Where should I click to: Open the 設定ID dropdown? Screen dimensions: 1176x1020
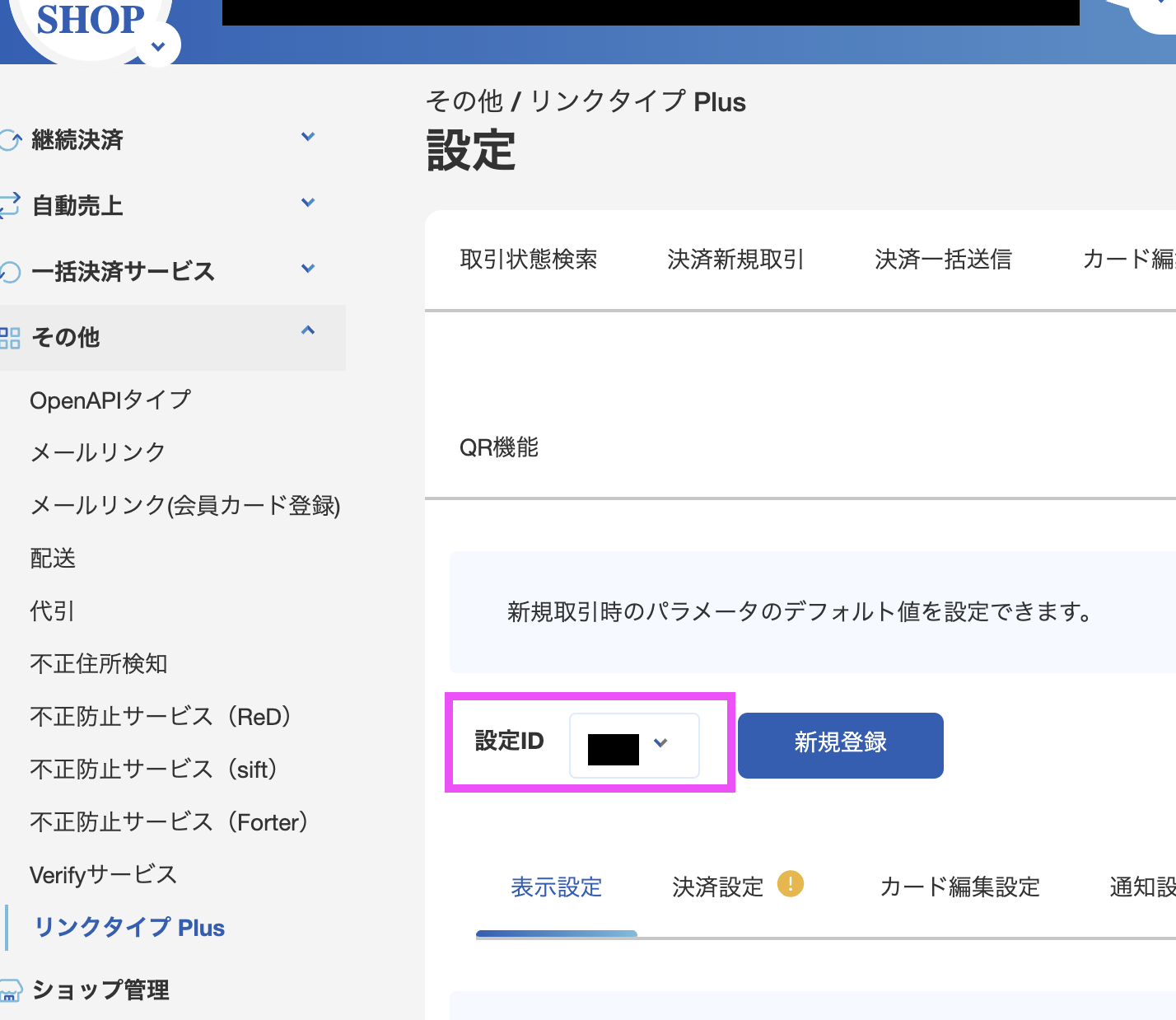point(634,746)
